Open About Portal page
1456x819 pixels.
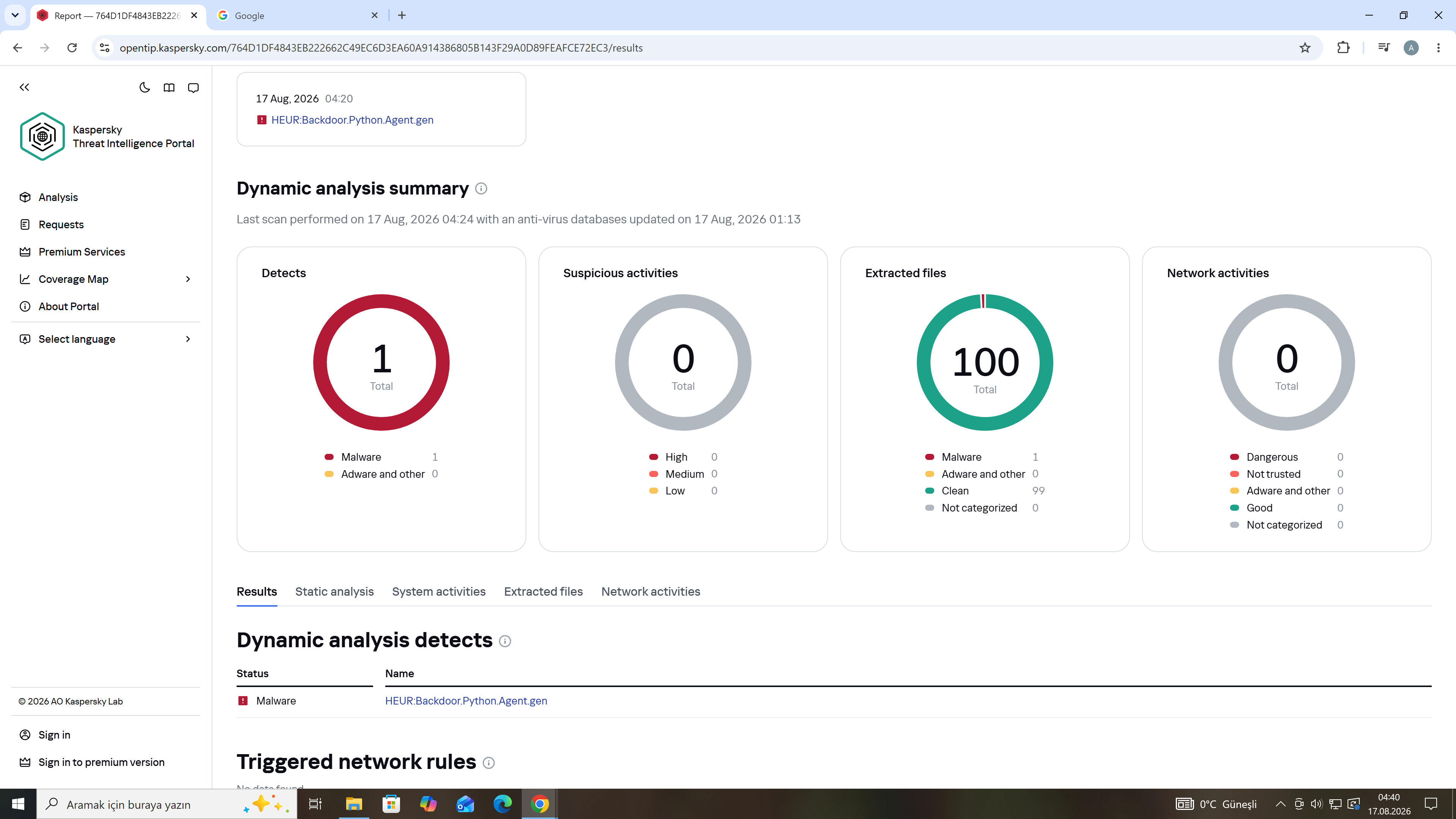68,306
